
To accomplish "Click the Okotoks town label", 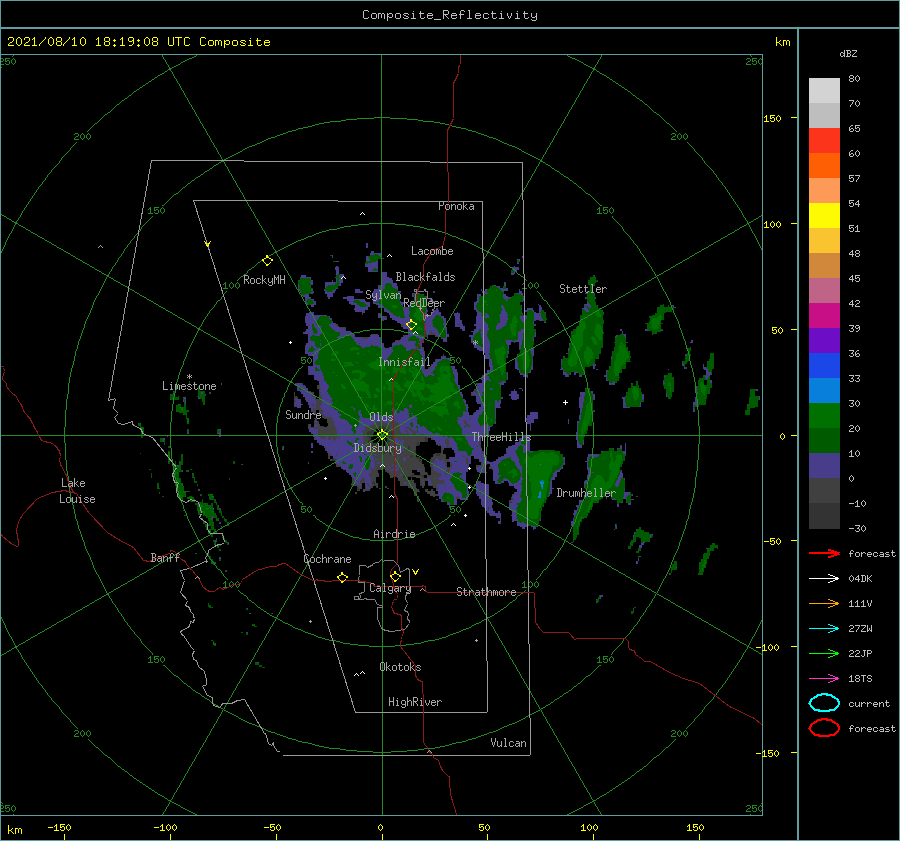I will 400,666.
